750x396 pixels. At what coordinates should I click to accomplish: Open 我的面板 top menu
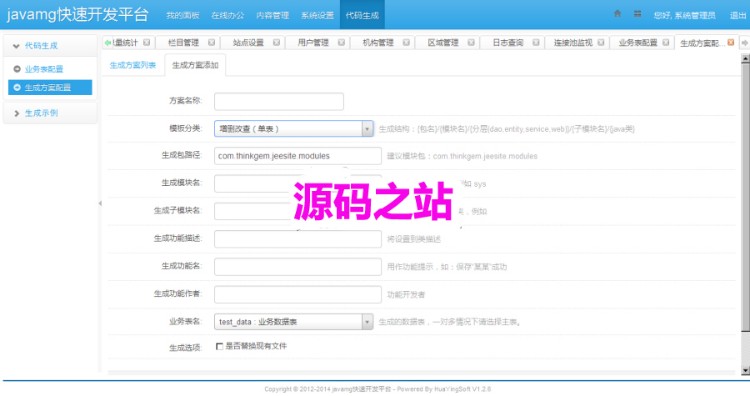183,15
